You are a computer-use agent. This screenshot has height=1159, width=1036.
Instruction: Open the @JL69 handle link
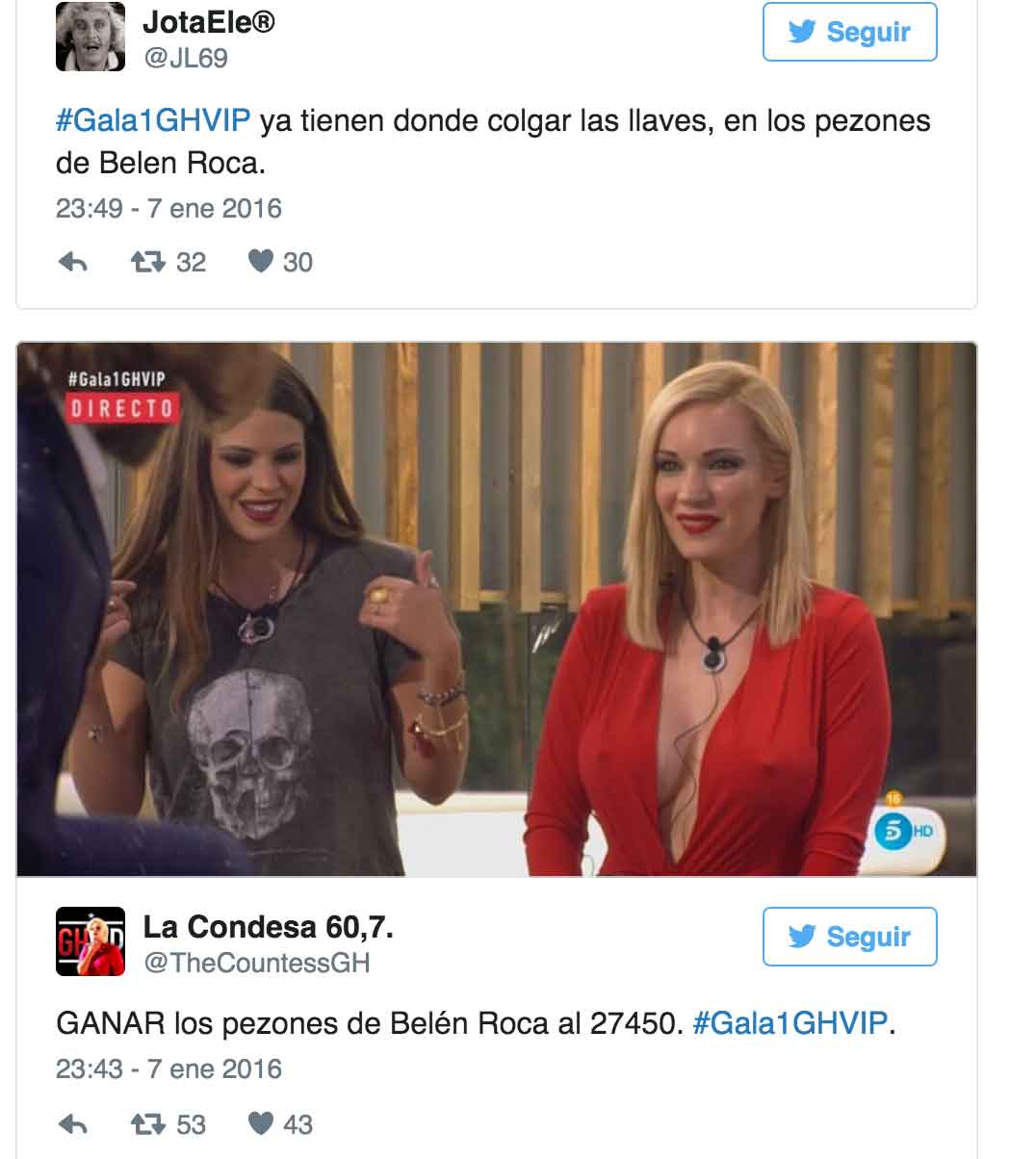(x=186, y=58)
